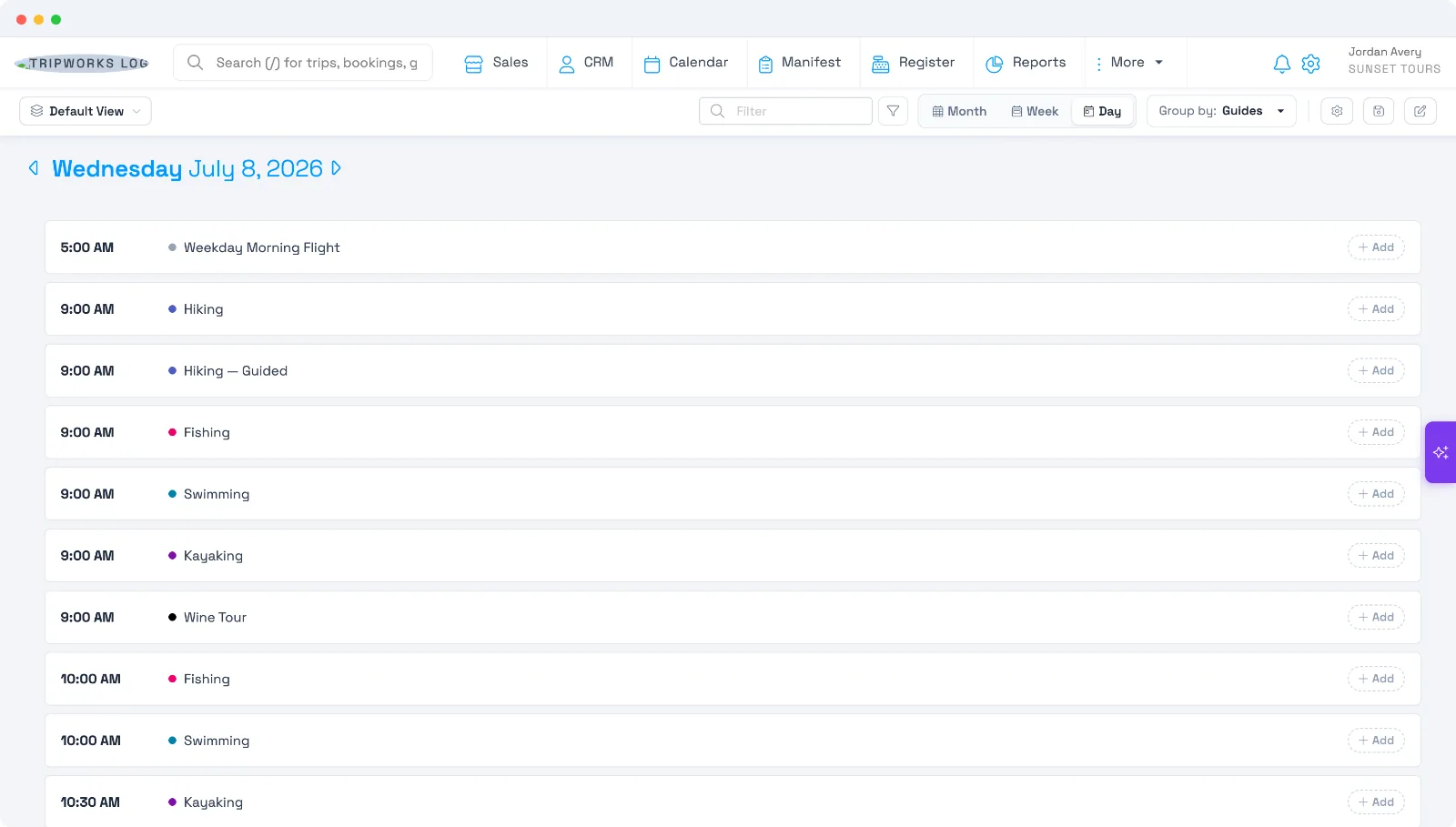Screen dimensions: 1456x827
Task: Open Jordan Avery user profile
Action: pyautogui.click(x=1394, y=60)
